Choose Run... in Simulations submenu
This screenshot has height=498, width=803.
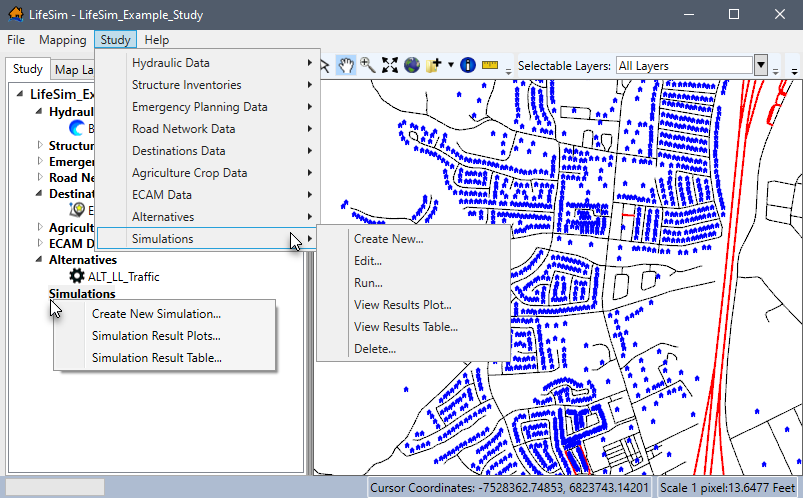click(x=413, y=283)
